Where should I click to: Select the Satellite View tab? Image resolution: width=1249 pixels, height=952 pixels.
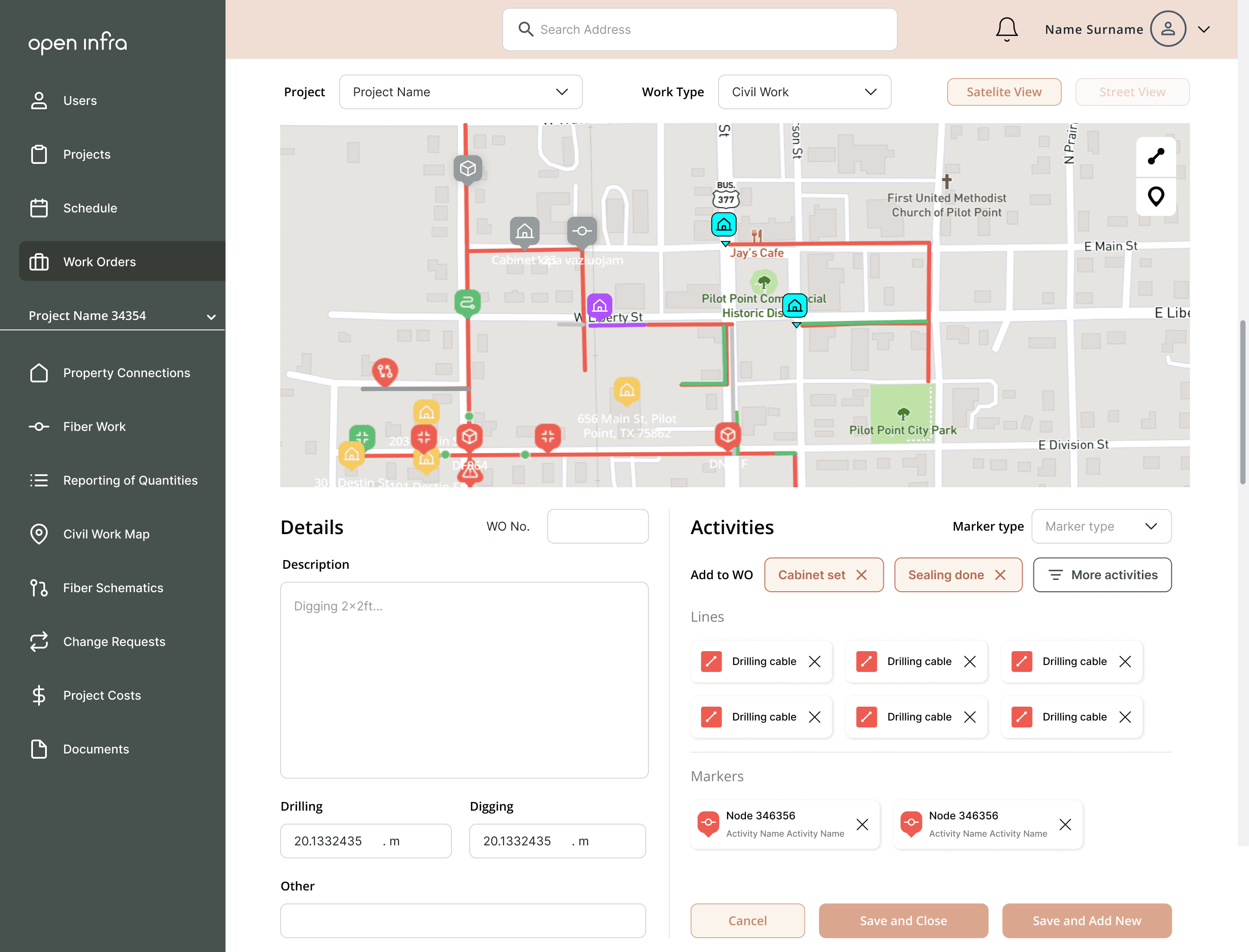tap(1004, 91)
